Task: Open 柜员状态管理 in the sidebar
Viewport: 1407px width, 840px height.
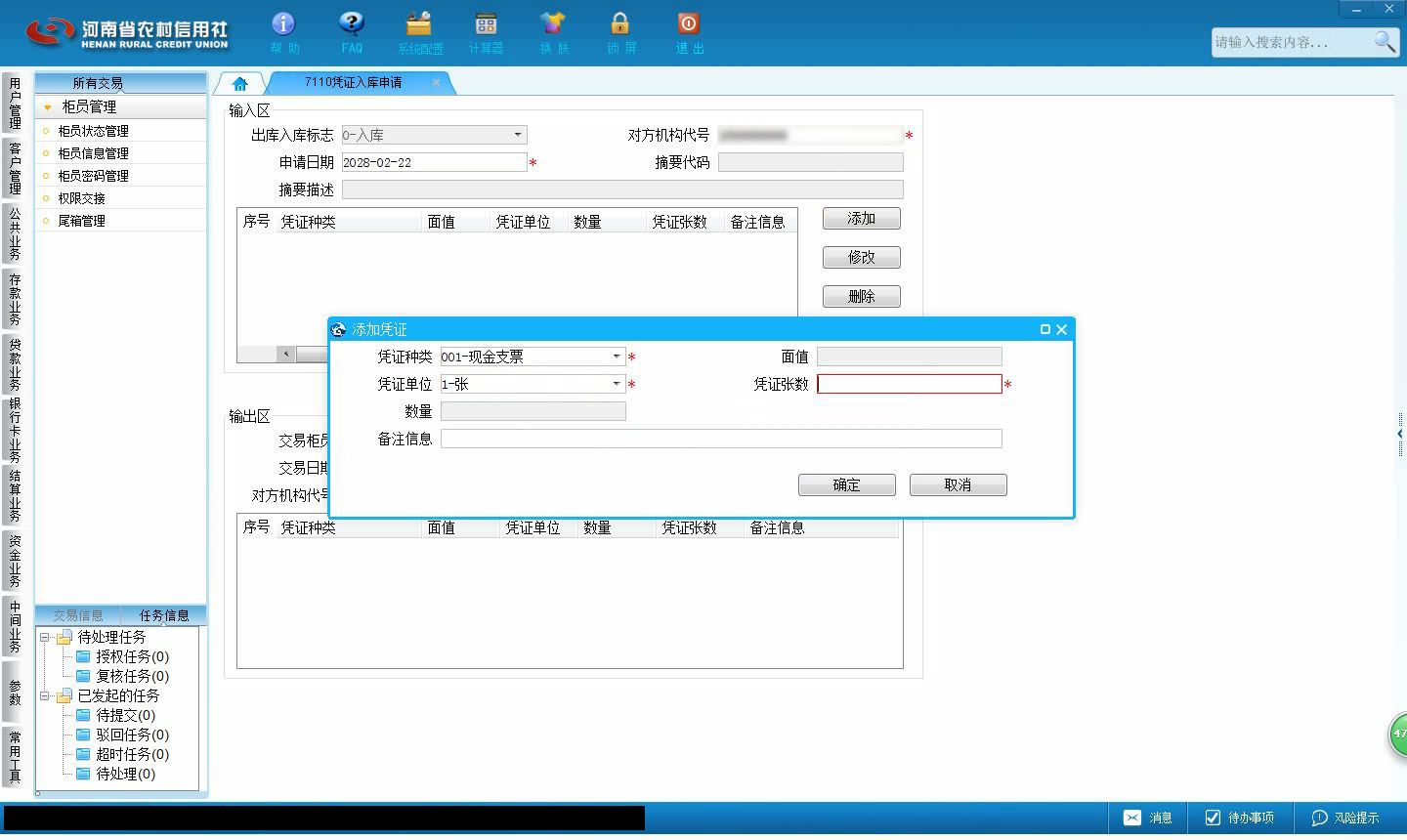Action: (x=93, y=131)
